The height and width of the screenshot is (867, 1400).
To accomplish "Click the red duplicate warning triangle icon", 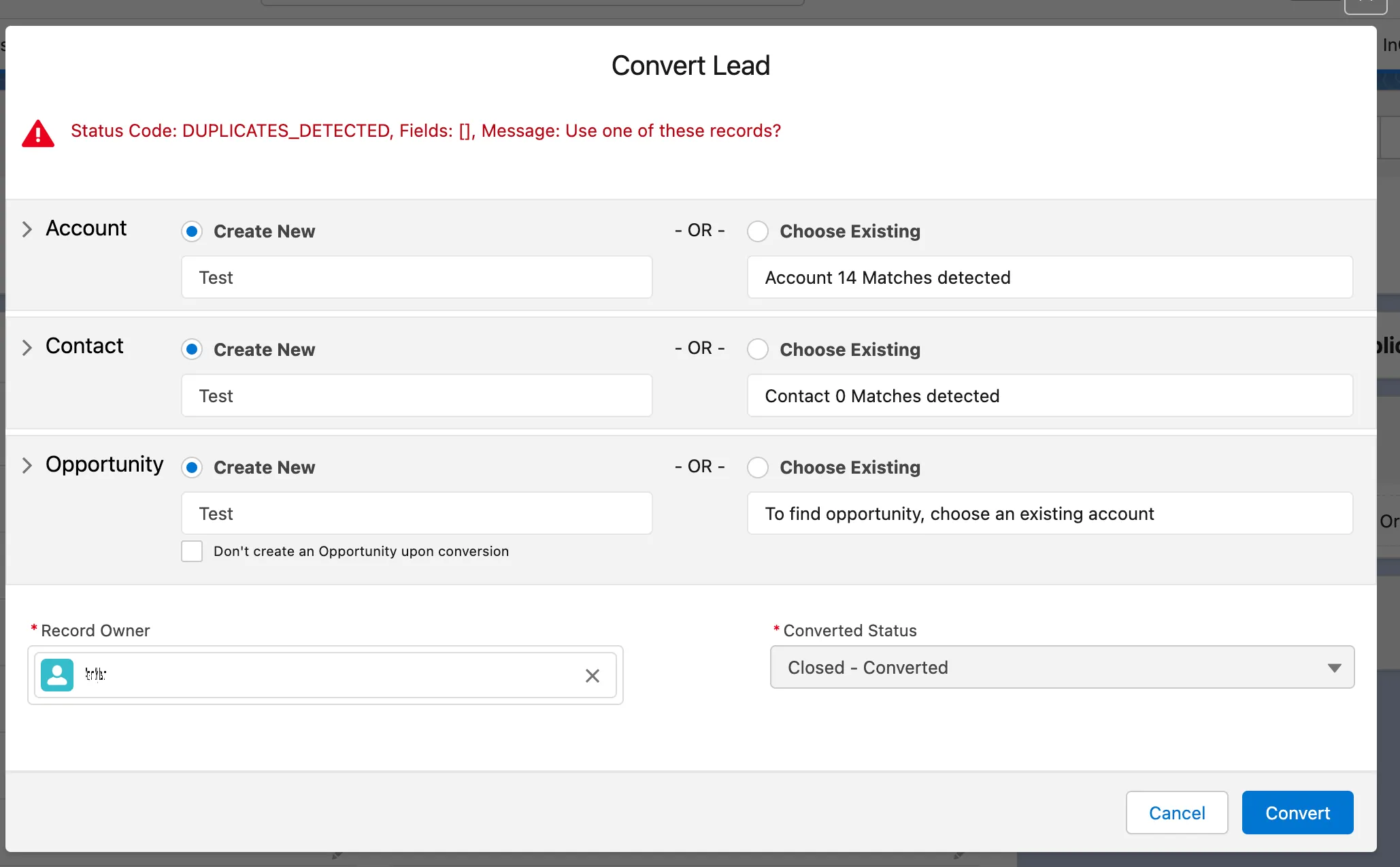I will pyautogui.click(x=38, y=133).
